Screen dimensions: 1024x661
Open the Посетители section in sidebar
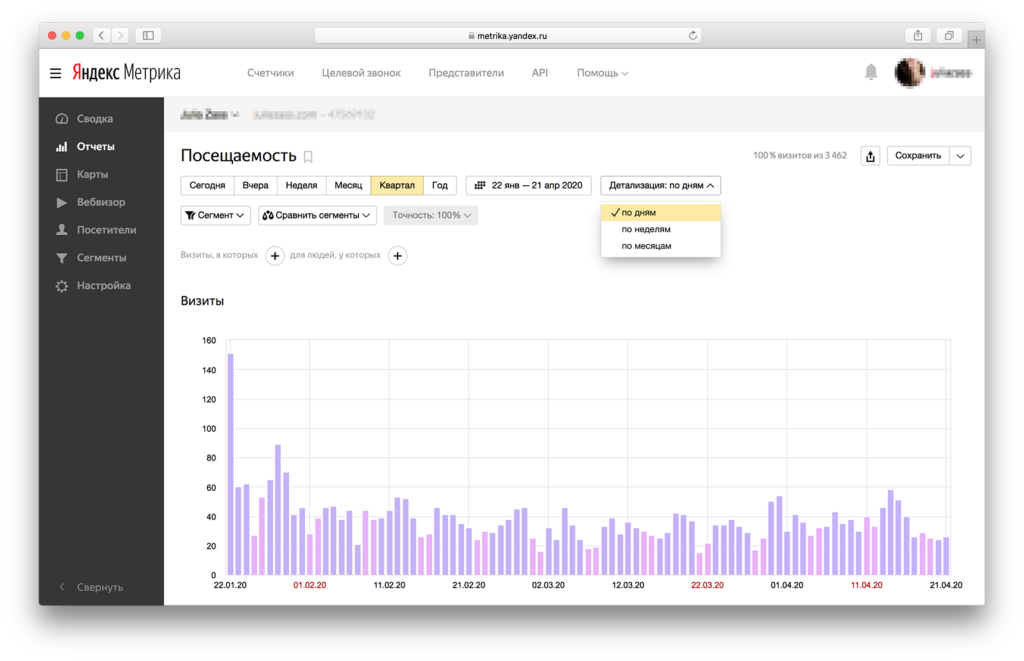click(109, 229)
